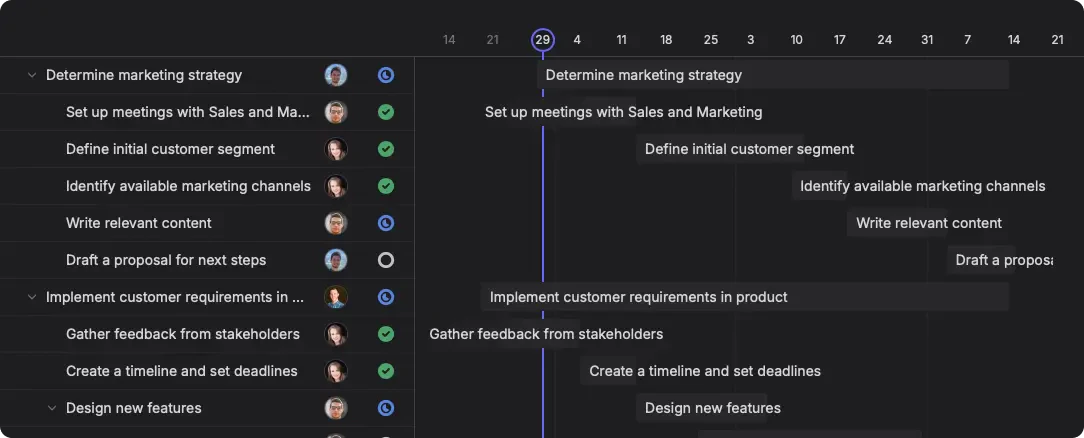Open assignee avatar for Identify available marketing channels
The width and height of the screenshot is (1084, 438).
[x=336, y=186]
